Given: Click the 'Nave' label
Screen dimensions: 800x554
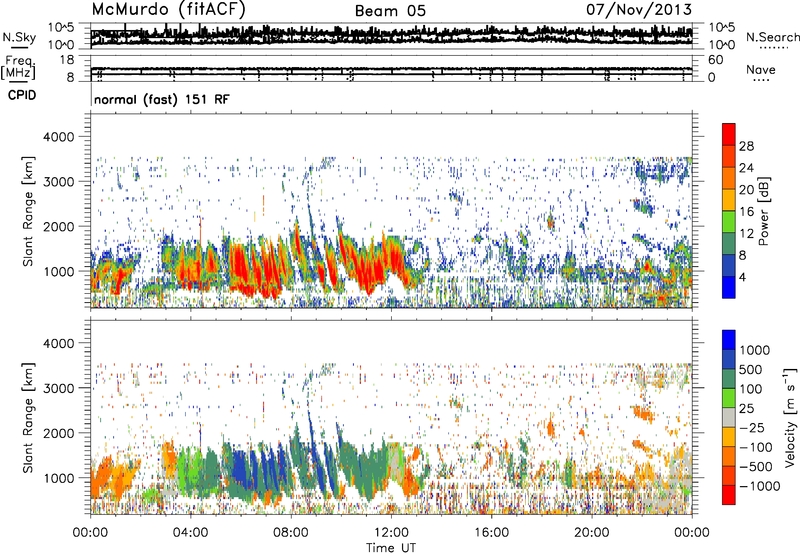Looking at the screenshot, I should click(760, 70).
